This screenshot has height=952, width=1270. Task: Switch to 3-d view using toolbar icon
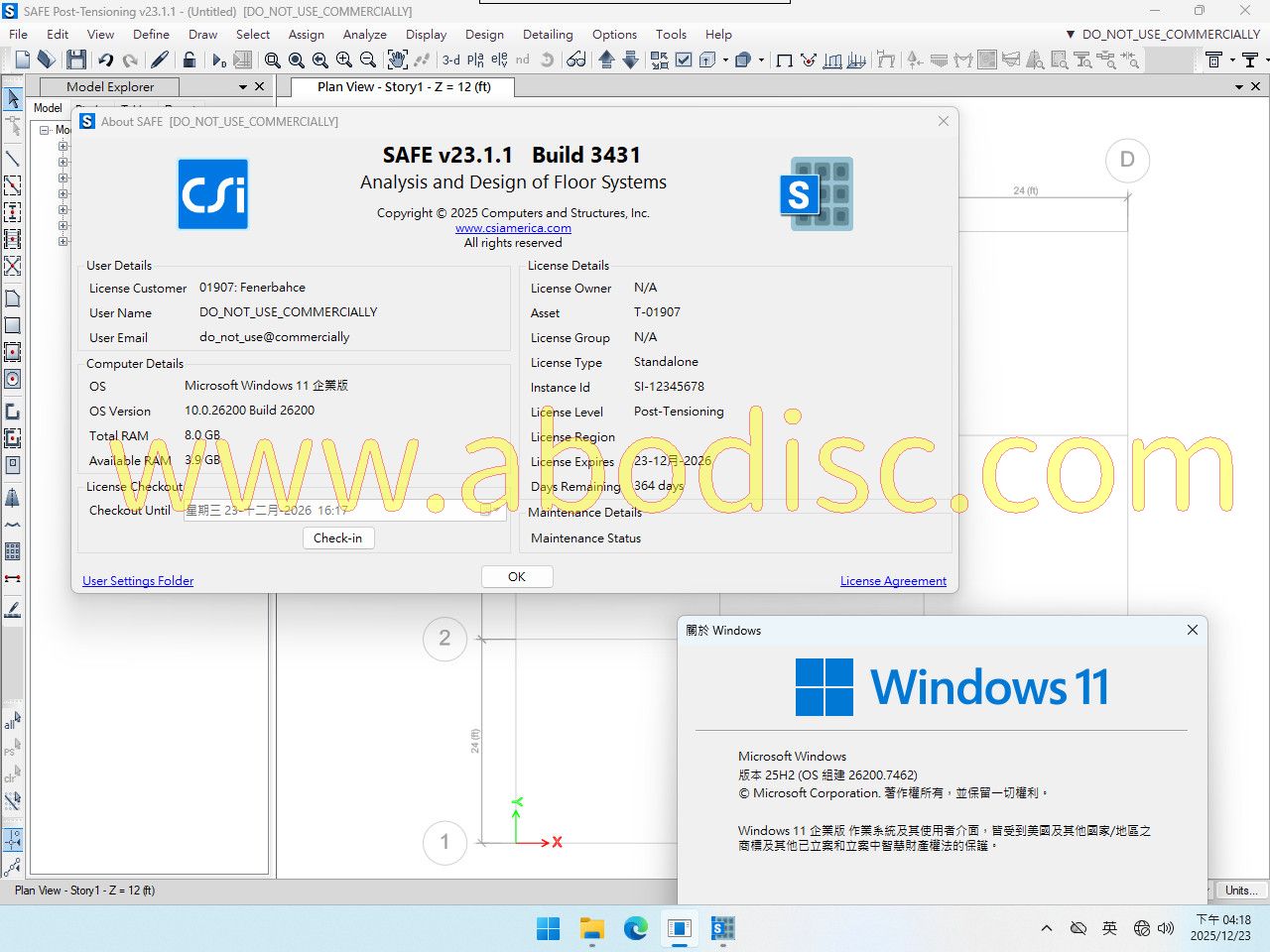pos(451,60)
